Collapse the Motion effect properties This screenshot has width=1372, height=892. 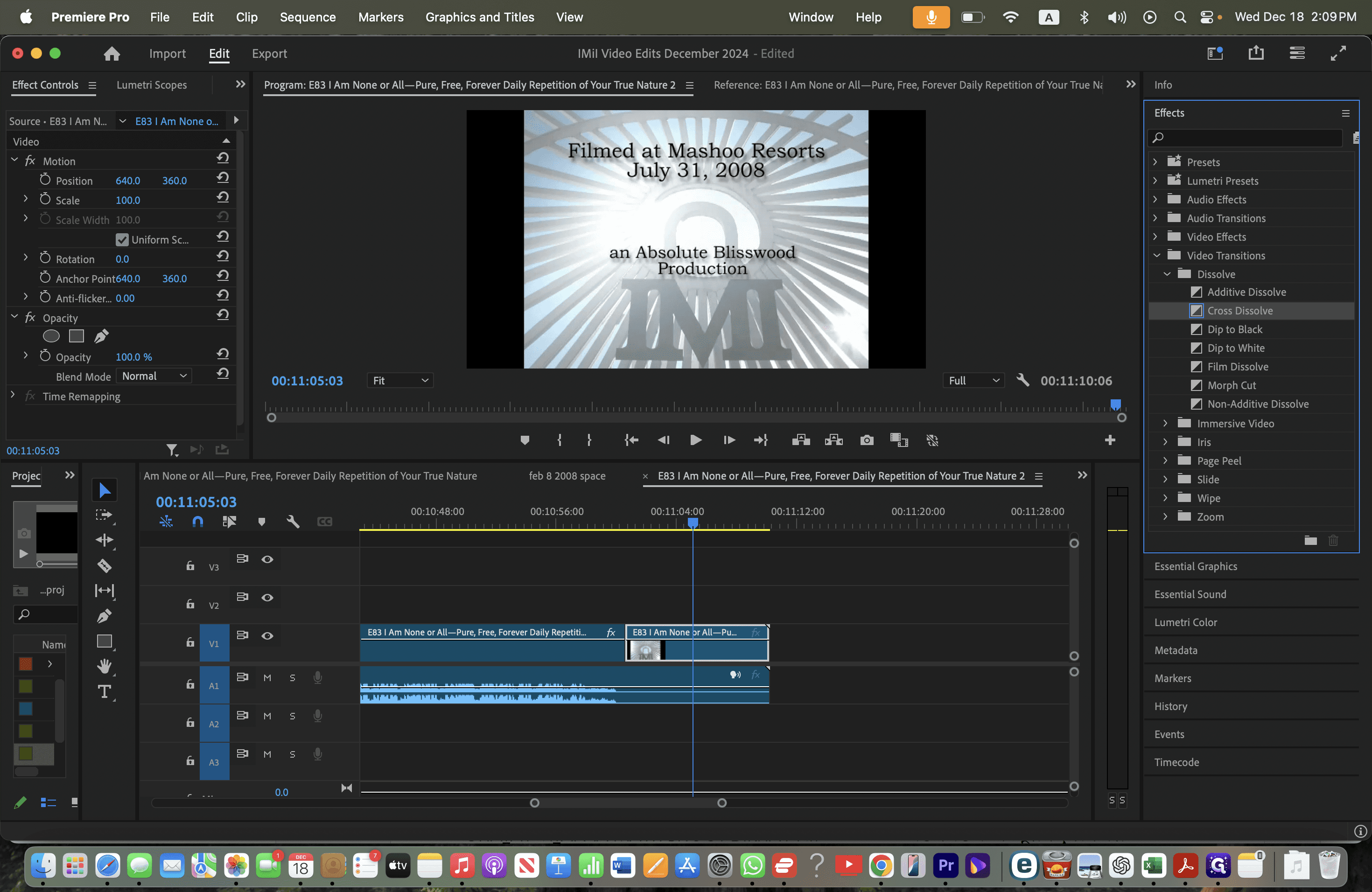14,161
